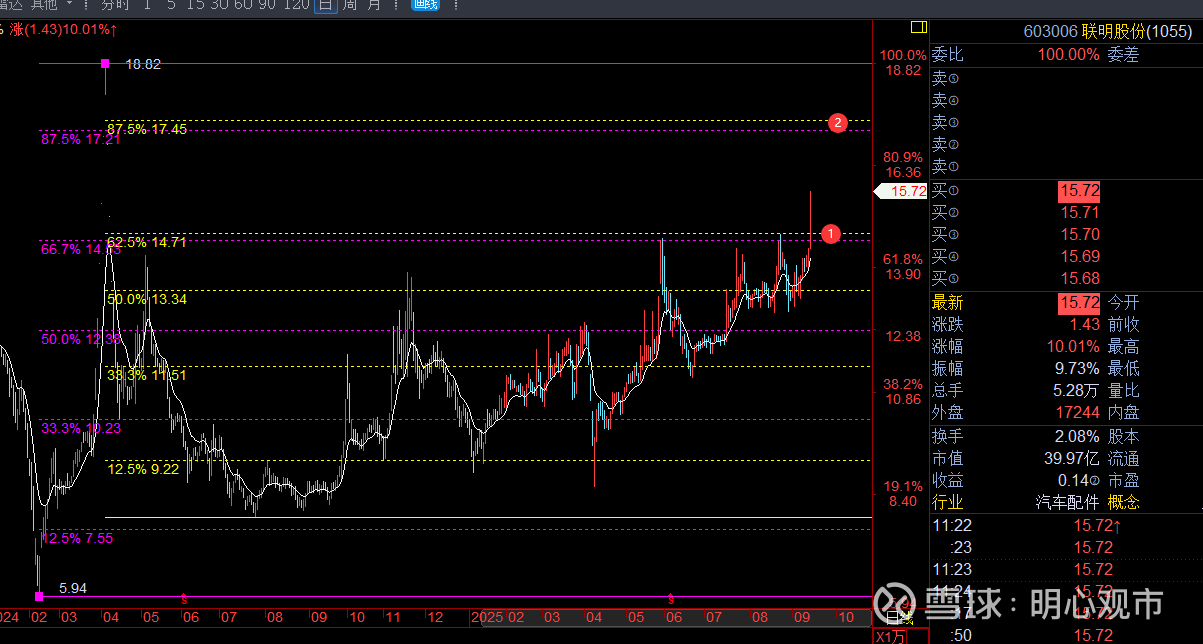Click the 买③ bid price 15.70

(1080, 235)
